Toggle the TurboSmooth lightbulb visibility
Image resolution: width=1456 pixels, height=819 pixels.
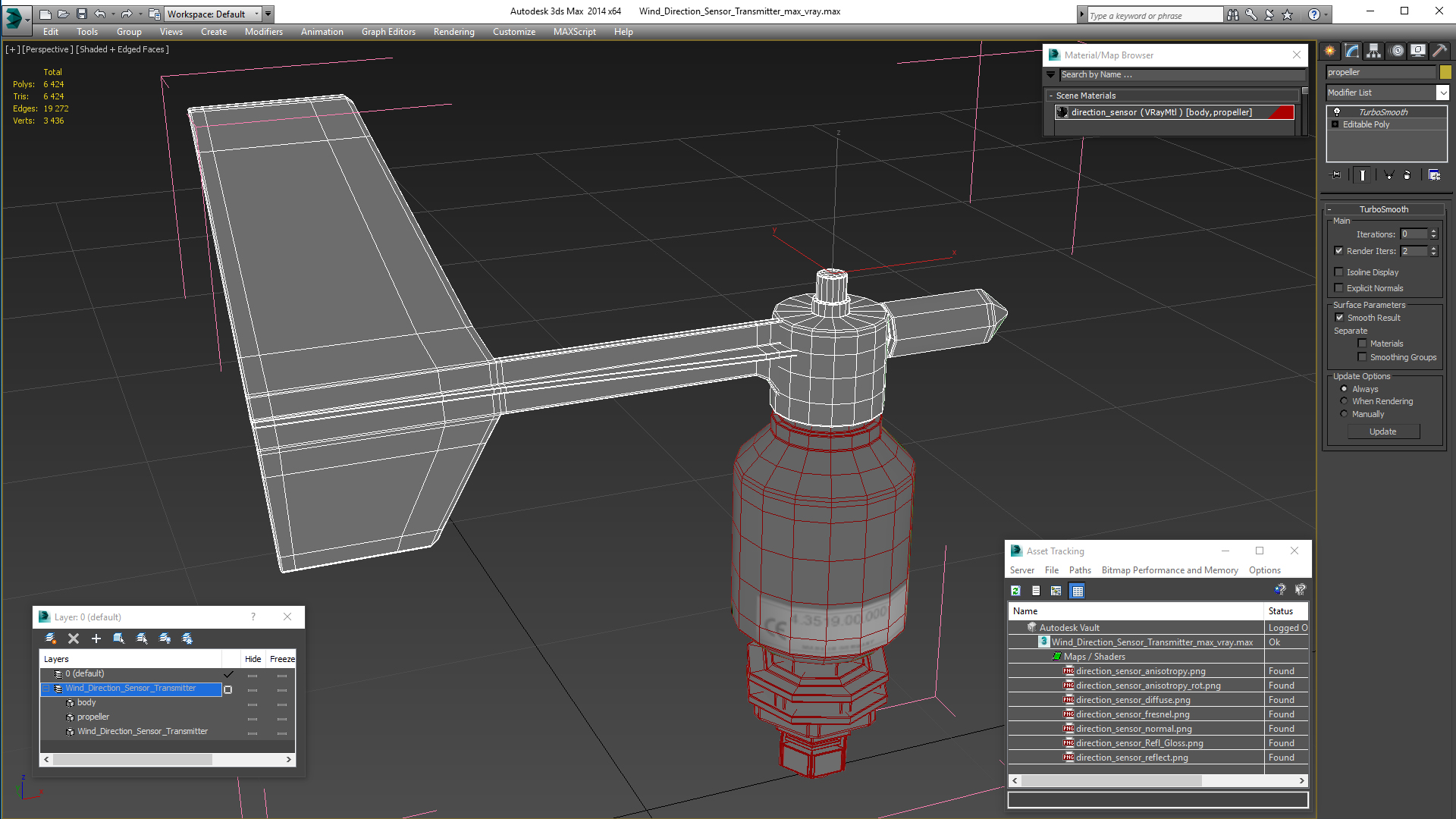1337,112
